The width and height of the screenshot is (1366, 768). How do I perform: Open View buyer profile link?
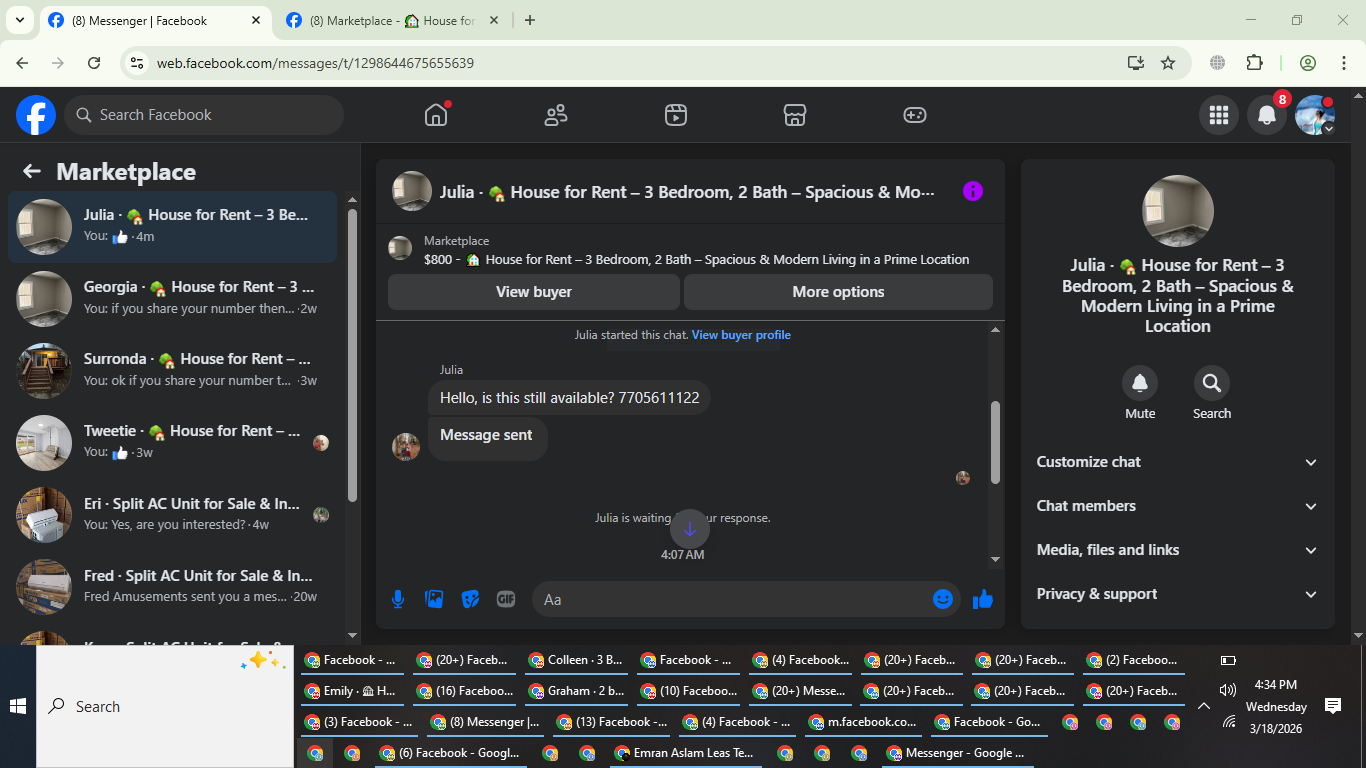(x=741, y=335)
